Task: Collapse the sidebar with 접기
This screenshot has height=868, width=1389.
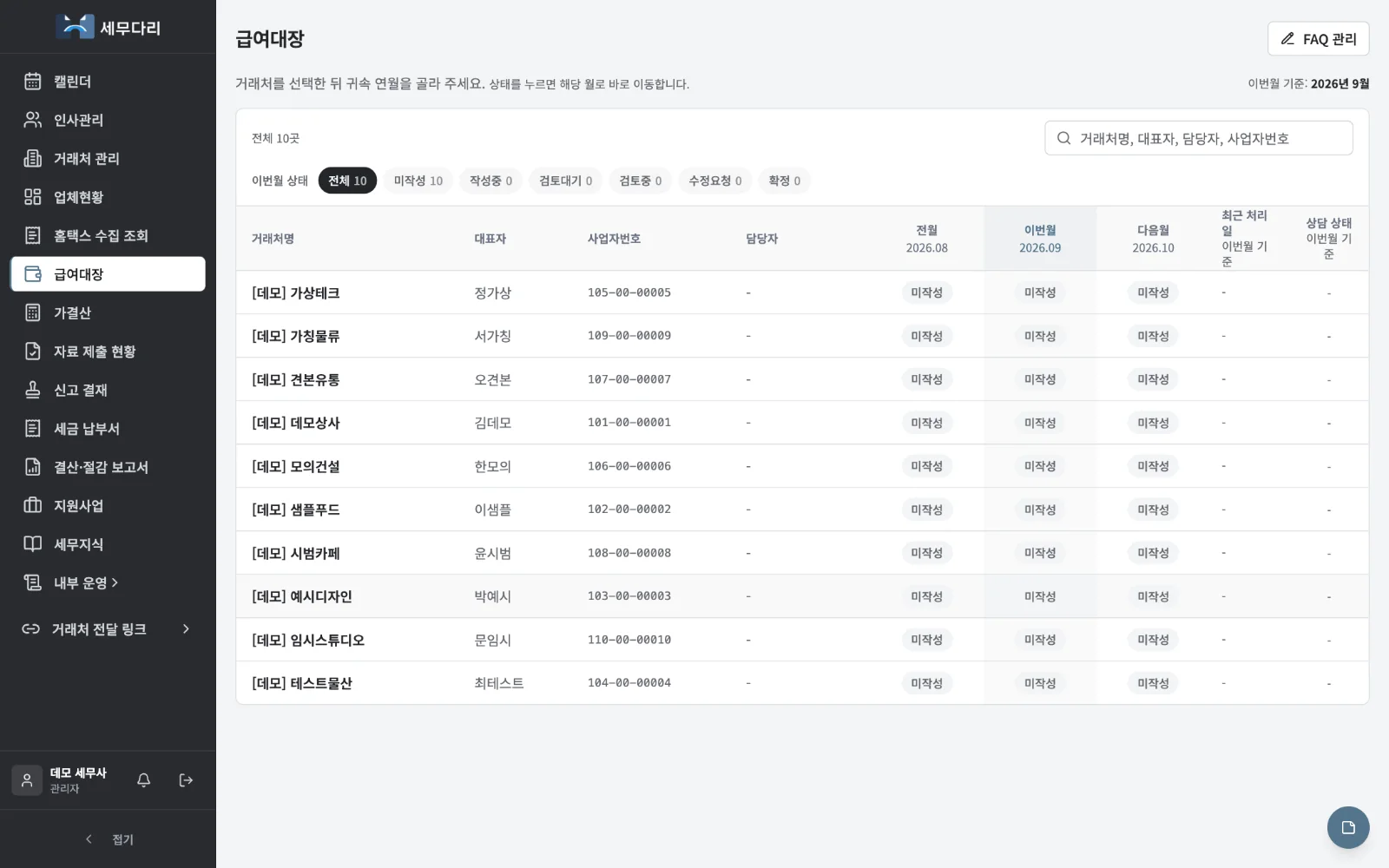Action: pos(109,839)
